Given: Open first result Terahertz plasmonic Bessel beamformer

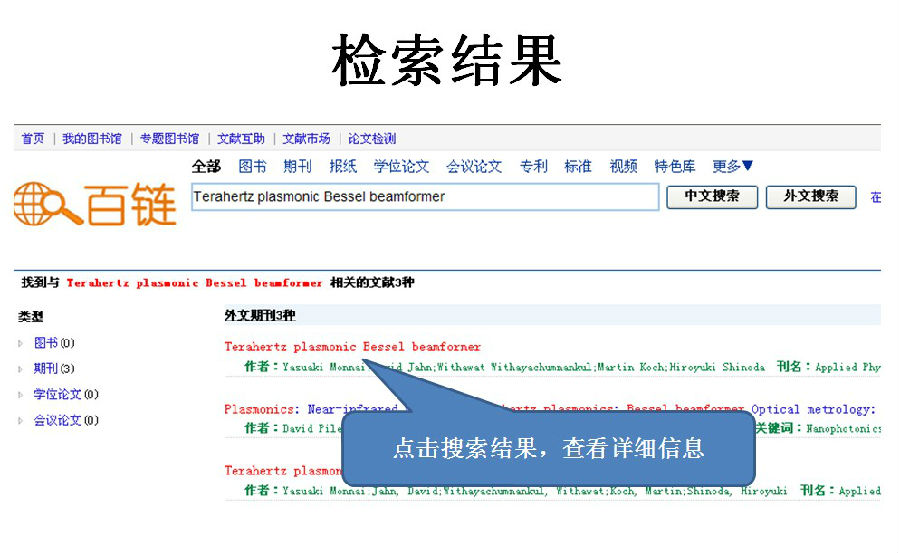Looking at the screenshot, I should (352, 346).
